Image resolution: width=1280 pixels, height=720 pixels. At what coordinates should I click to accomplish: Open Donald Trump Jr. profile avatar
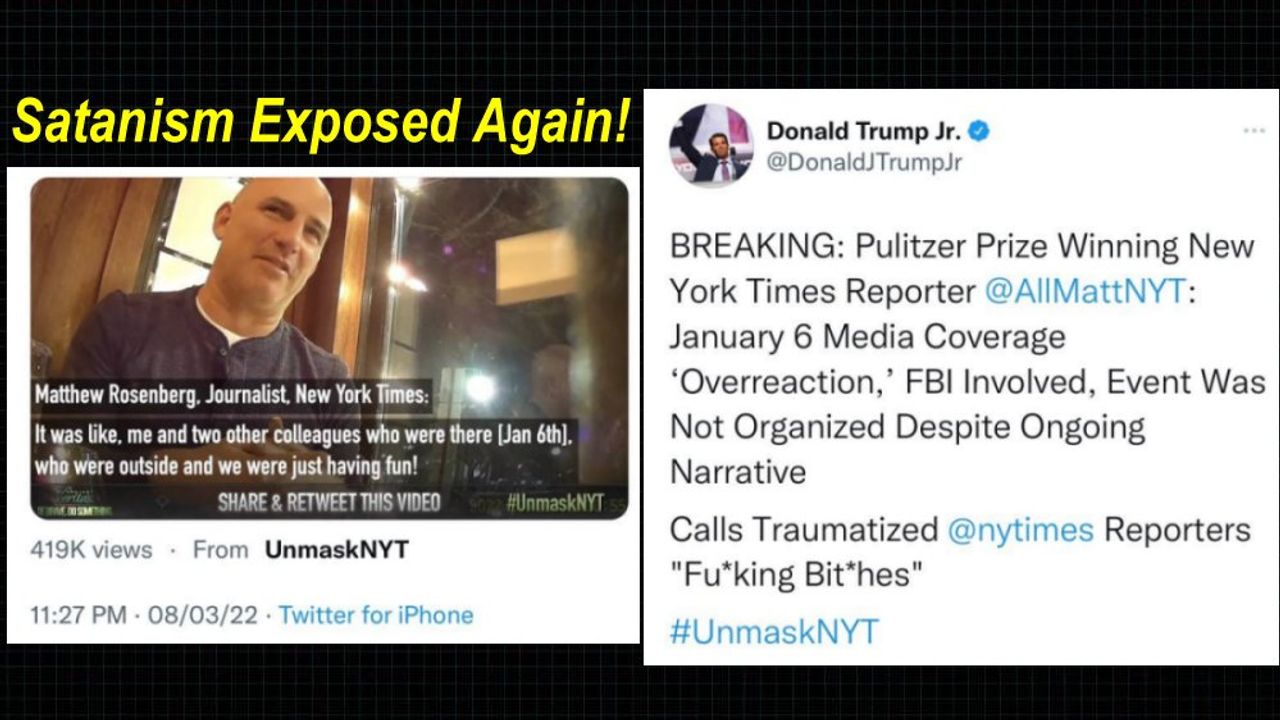pyautogui.click(x=711, y=146)
